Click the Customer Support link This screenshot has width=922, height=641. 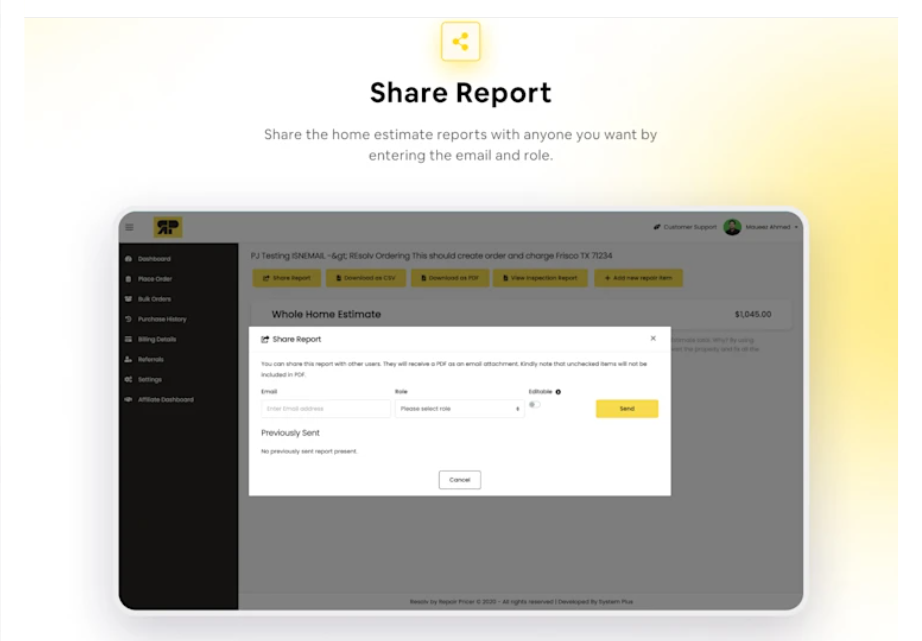[690, 227]
